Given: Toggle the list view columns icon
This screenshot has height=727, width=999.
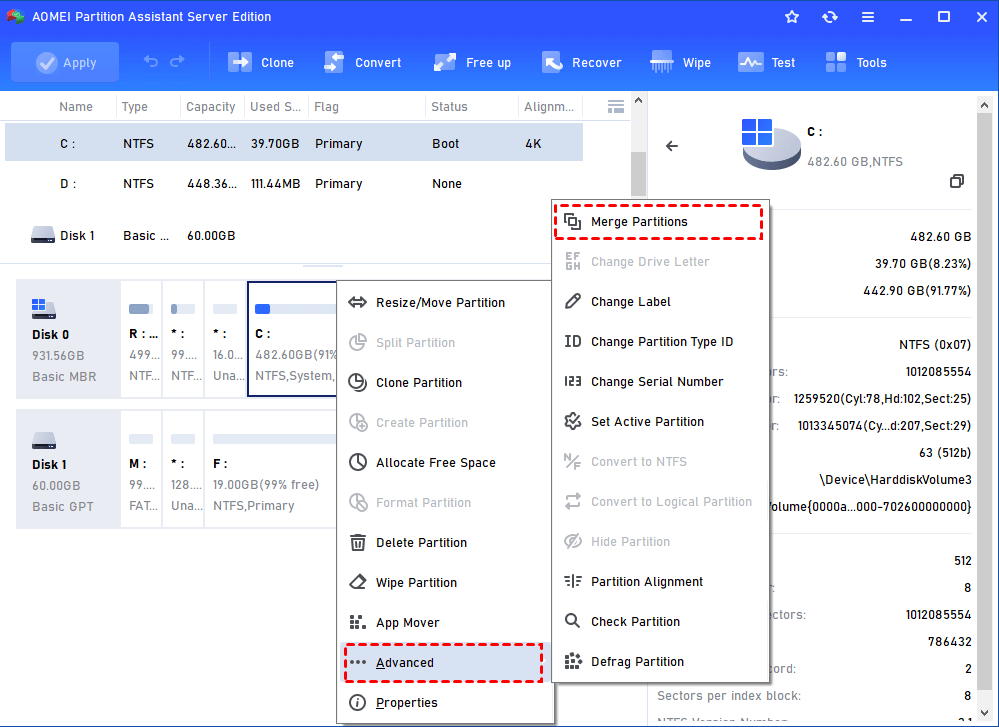Looking at the screenshot, I should [615, 106].
